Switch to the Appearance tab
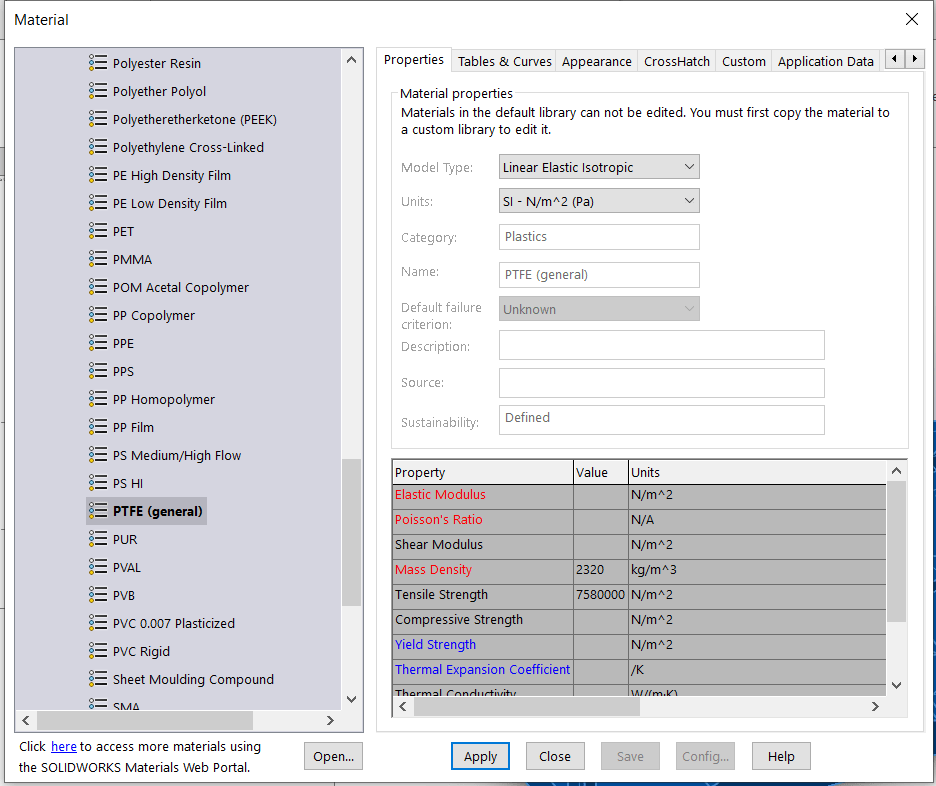Screen dimensions: 936x786 [596, 60]
